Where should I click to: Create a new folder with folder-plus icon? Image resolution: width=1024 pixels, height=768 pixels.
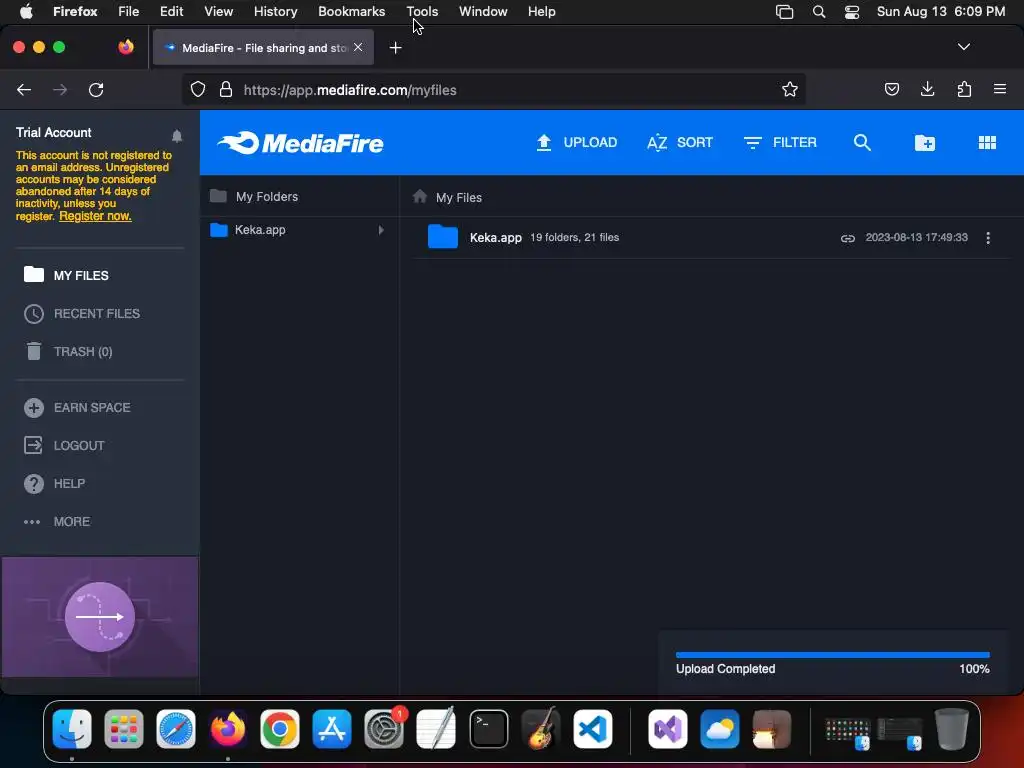(x=925, y=142)
